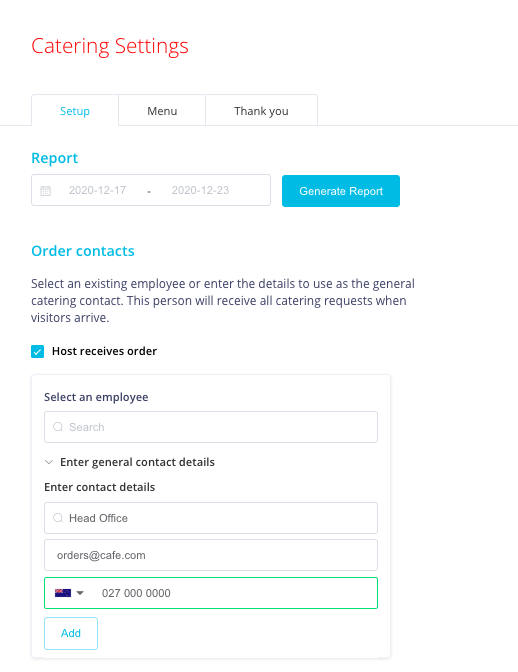Click the 027 000 0000 phone number field

[x=211, y=593]
